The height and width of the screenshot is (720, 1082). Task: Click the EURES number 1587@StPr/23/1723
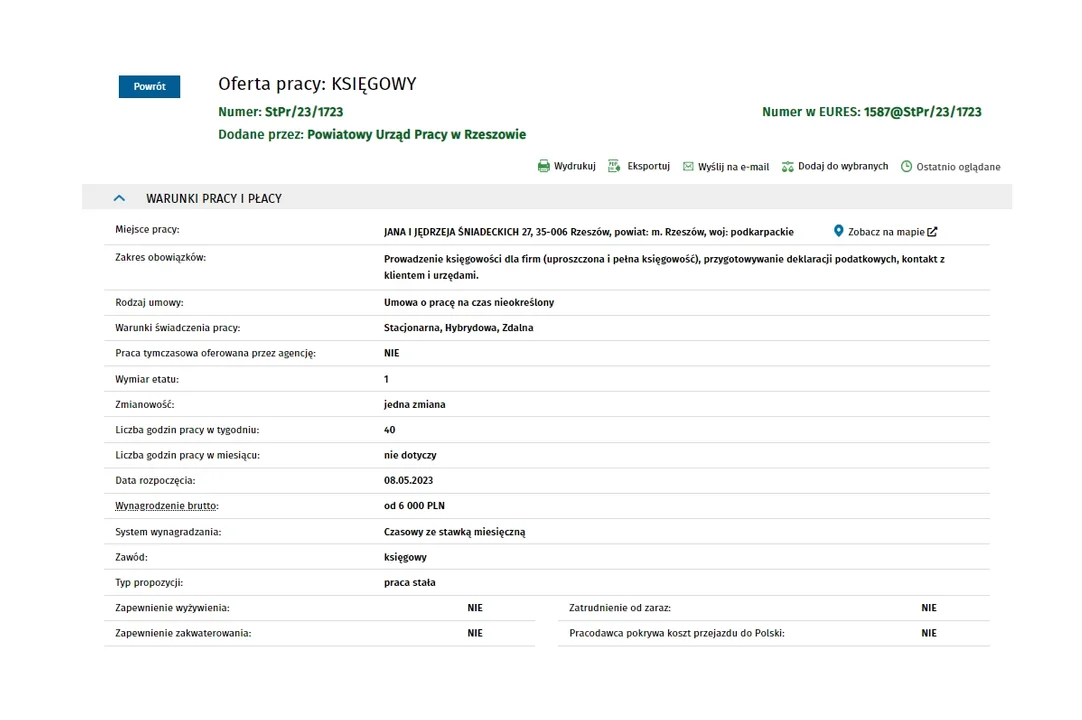click(x=923, y=112)
